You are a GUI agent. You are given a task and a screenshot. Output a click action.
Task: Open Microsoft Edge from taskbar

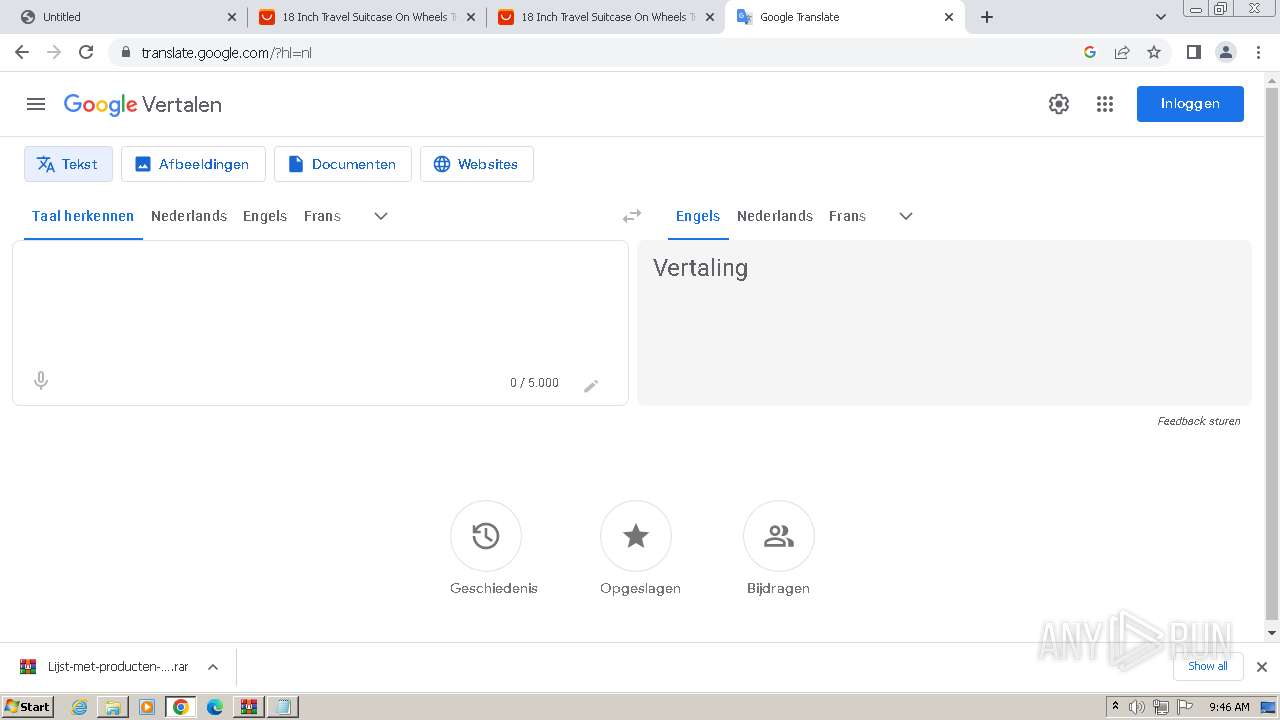click(215, 707)
